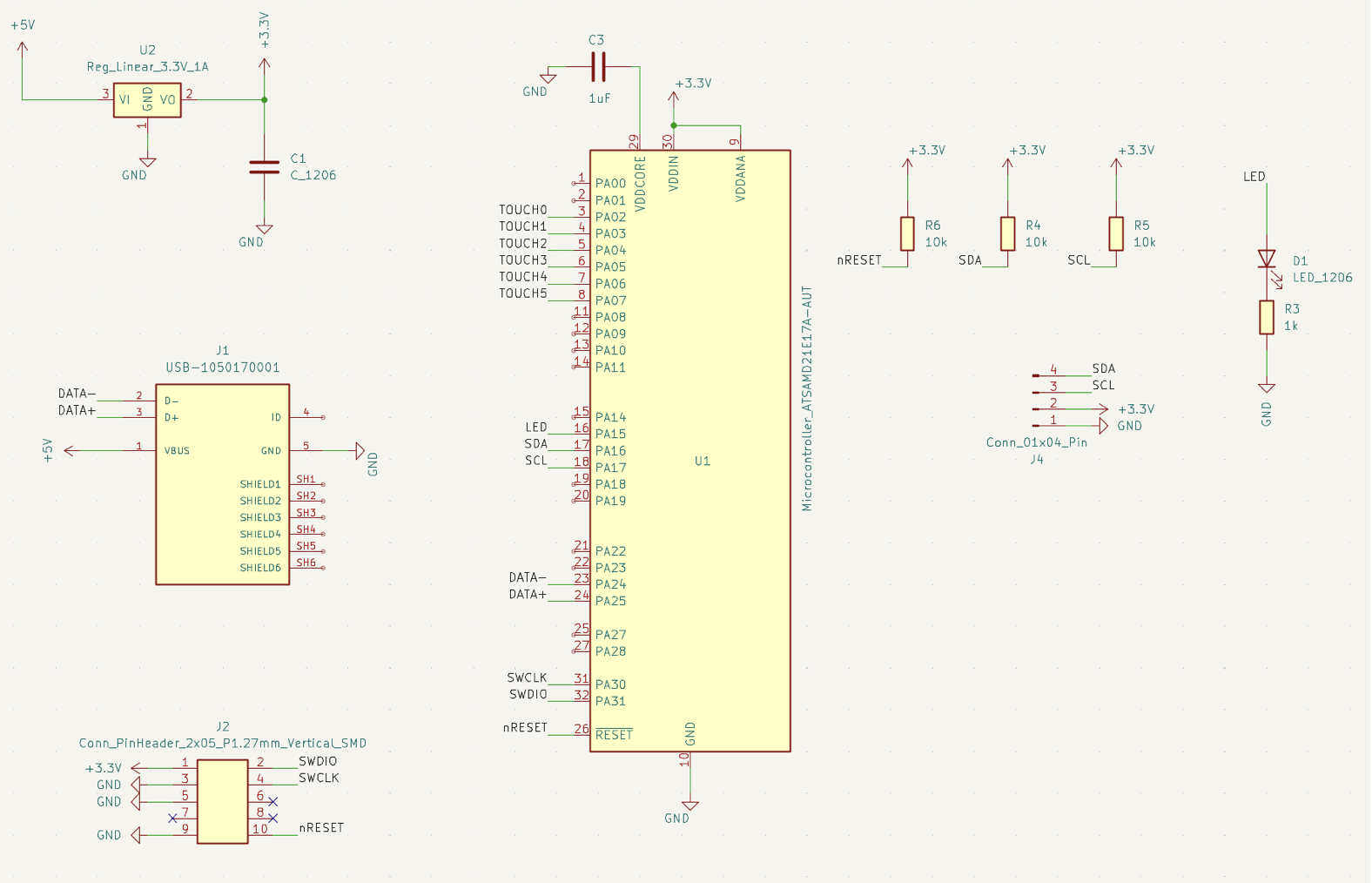
Task: Select the nRESET label at U1 pin 26
Action: 525,728
